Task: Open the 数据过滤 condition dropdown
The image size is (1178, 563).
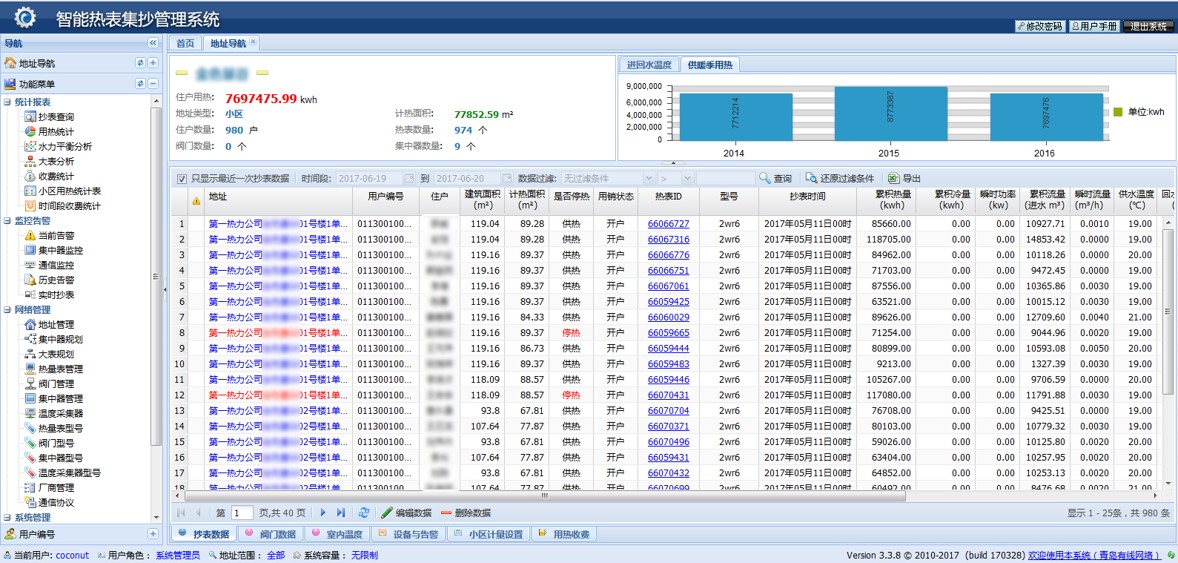Action: [x=608, y=178]
